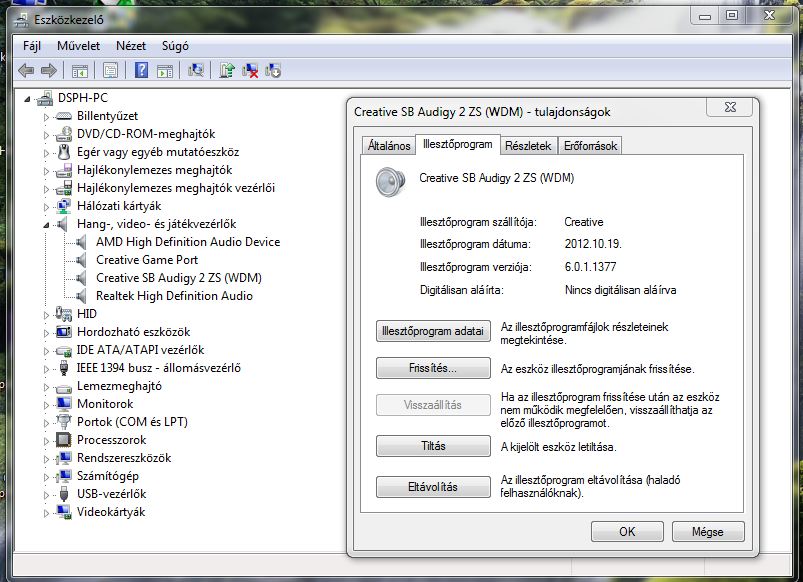
Task: Select the DSPH-PC computer icon
Action: point(45,98)
